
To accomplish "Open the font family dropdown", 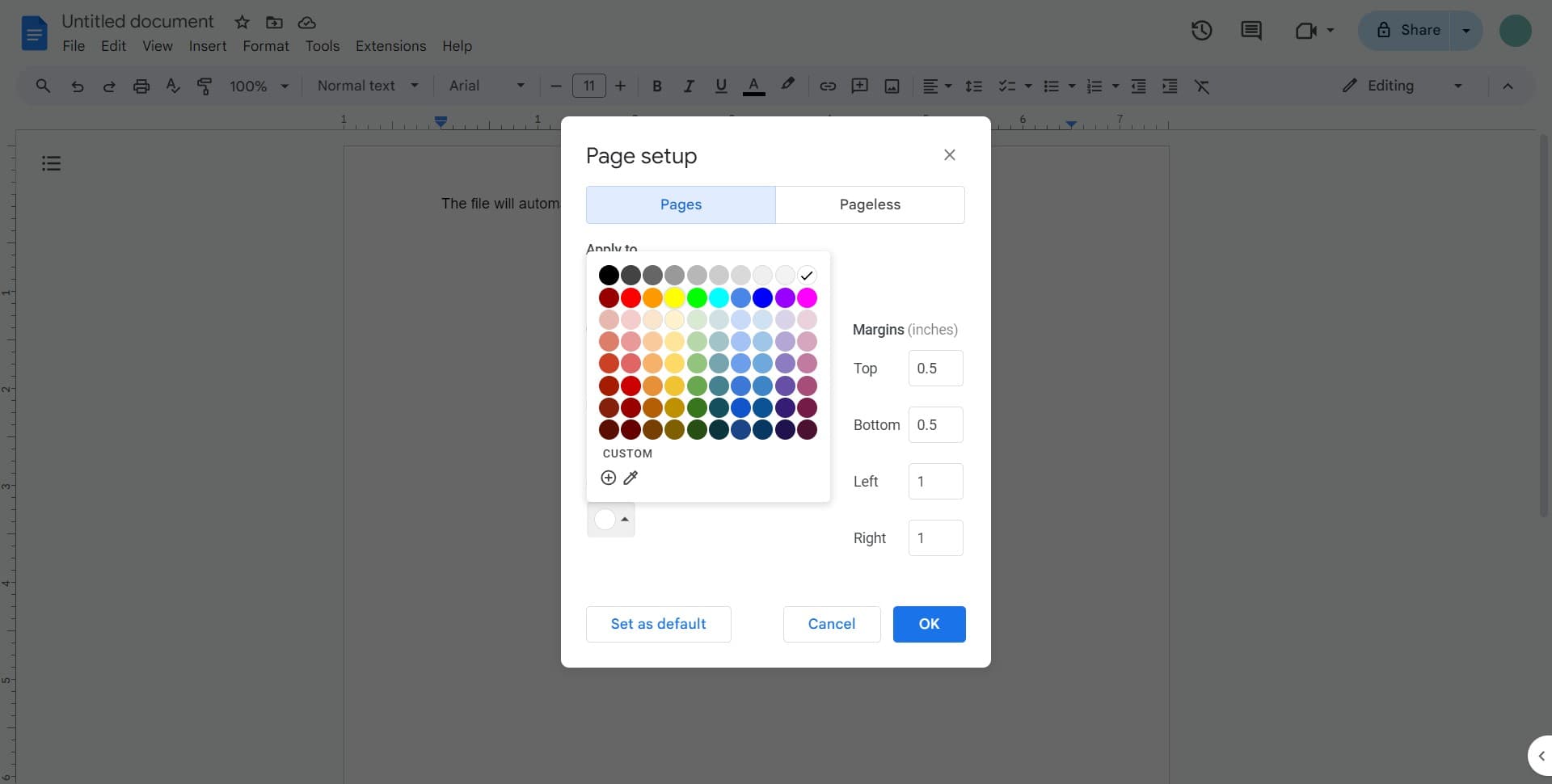I will tap(485, 86).
